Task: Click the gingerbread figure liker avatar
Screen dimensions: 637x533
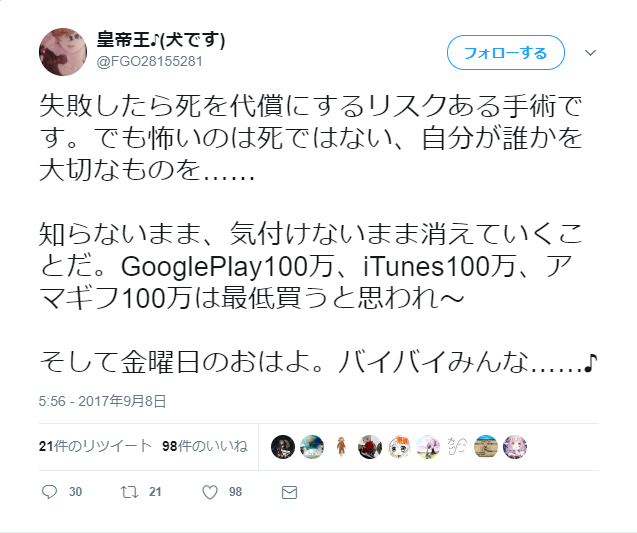Action: (x=341, y=447)
